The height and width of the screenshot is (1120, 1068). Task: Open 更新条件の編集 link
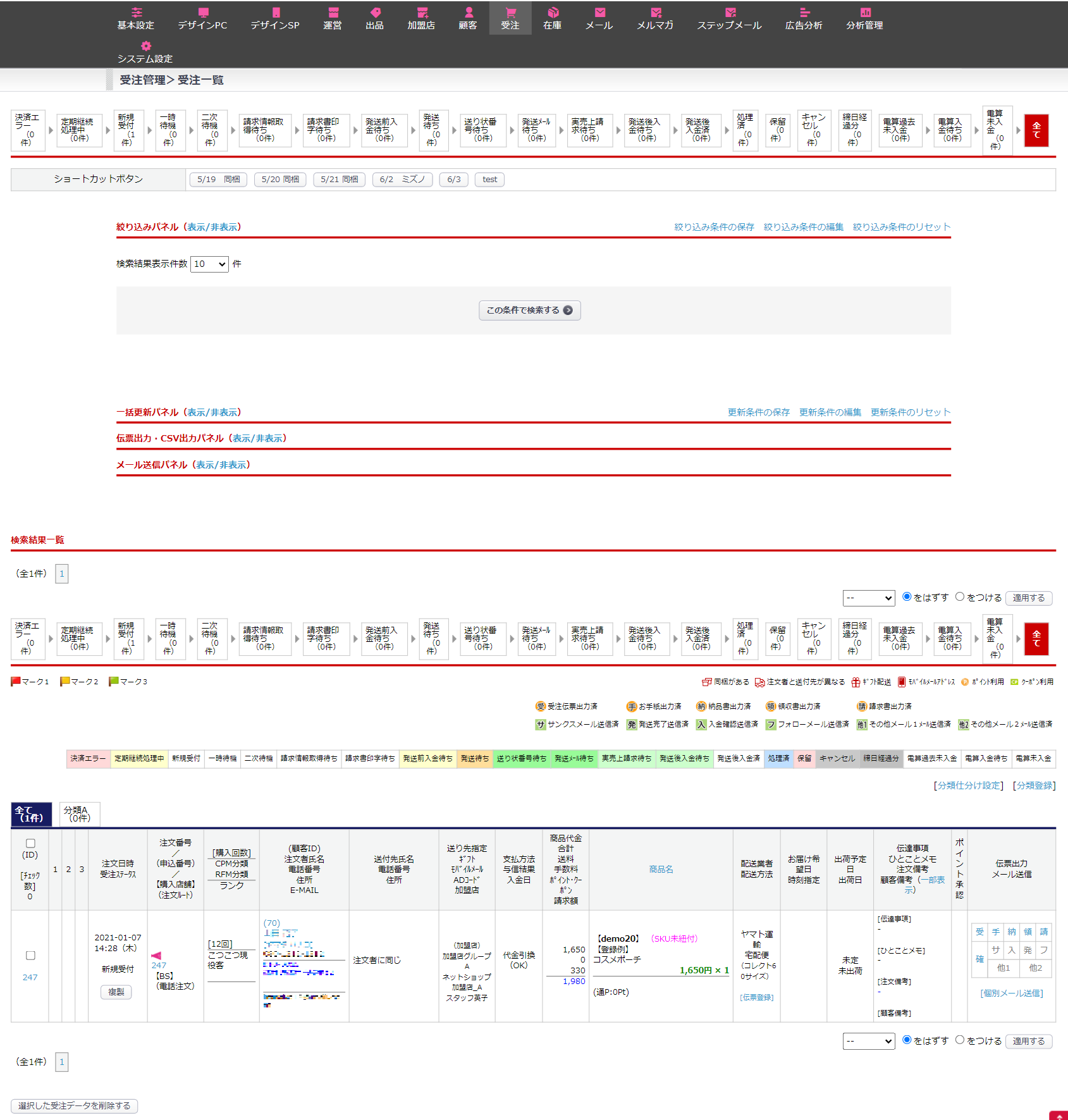tap(830, 412)
